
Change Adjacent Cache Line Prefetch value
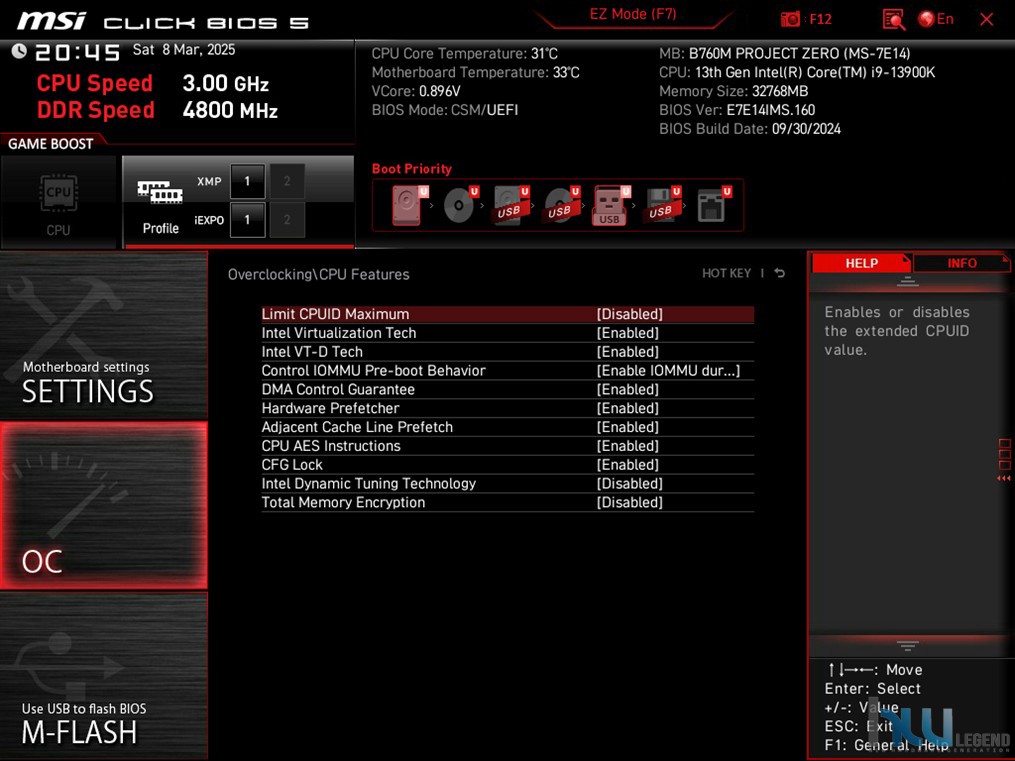point(627,426)
